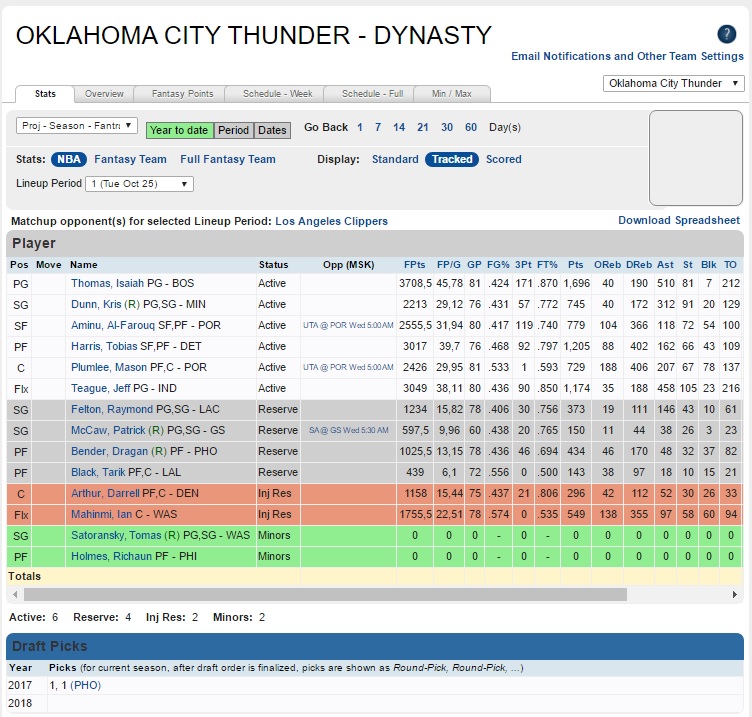Open the help question mark icon
Viewport: 752px width, 717px height.
[727, 34]
